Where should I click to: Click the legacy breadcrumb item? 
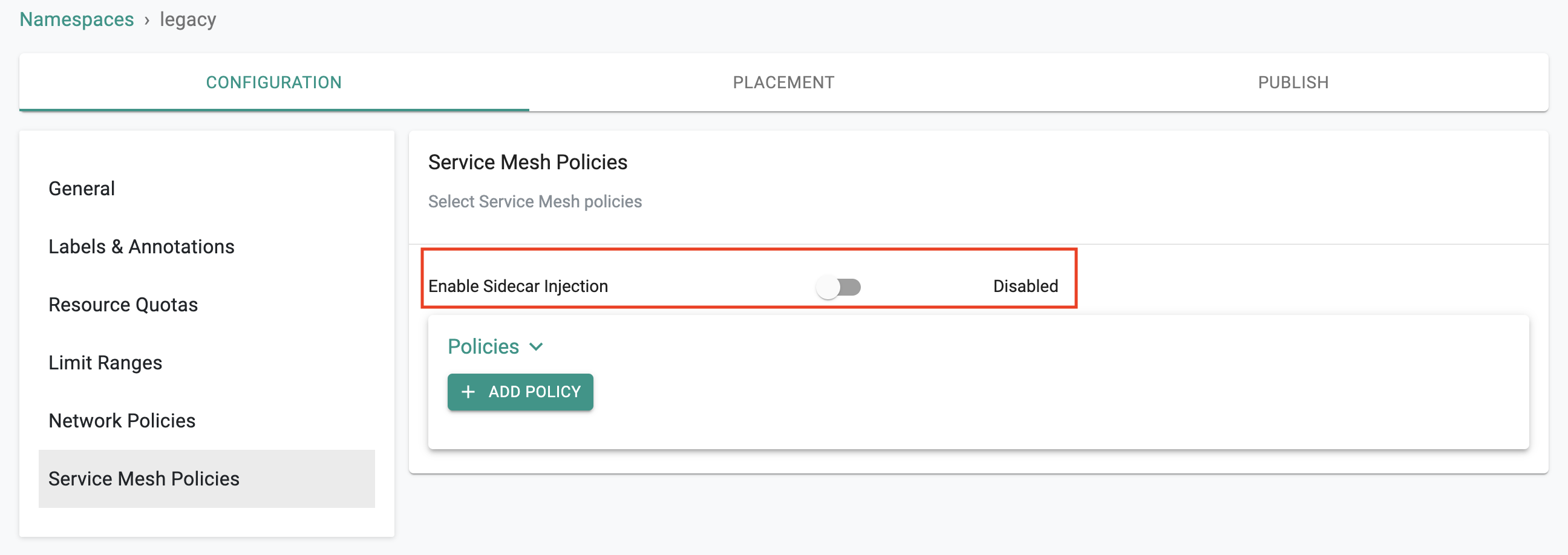[x=188, y=20]
